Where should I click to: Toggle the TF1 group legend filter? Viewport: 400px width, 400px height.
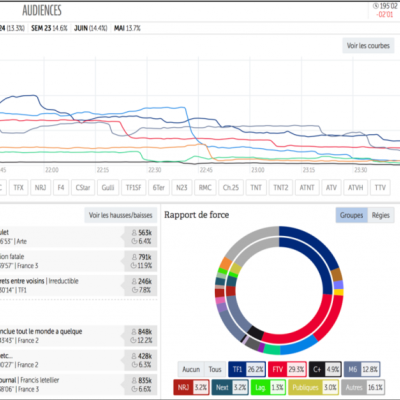click(247, 369)
